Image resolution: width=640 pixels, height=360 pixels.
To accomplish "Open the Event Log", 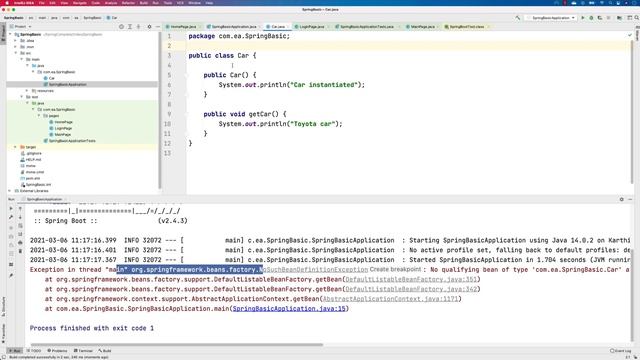I will (x=620, y=351).
